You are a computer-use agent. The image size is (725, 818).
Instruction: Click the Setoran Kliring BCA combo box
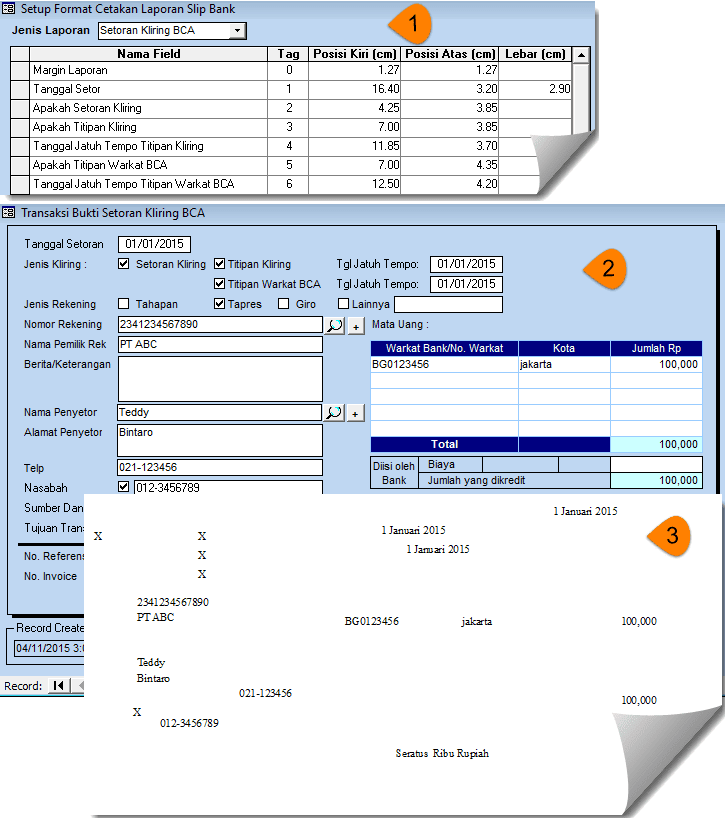[172, 30]
